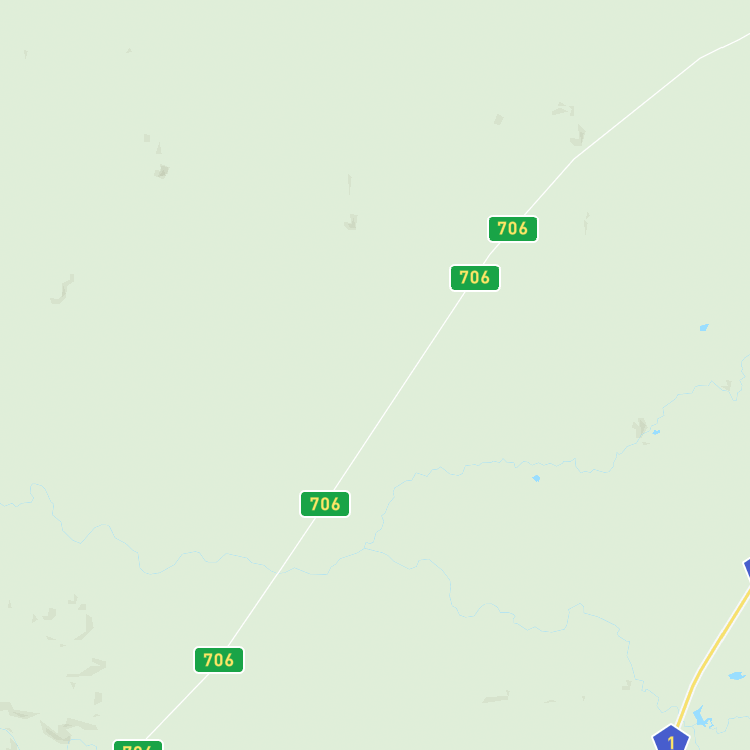Select the white road in the top-right corner
The height and width of the screenshot is (750, 750).
[725, 45]
